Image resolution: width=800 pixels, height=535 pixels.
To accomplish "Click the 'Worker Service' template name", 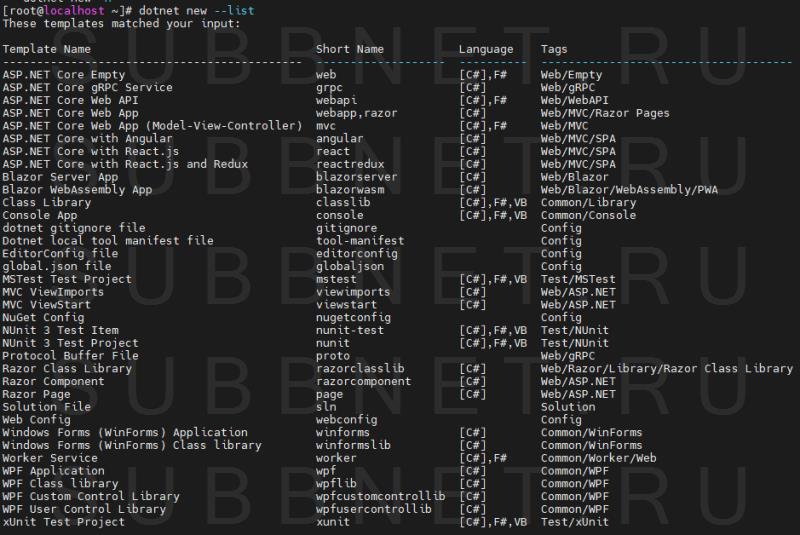I will point(49,458).
